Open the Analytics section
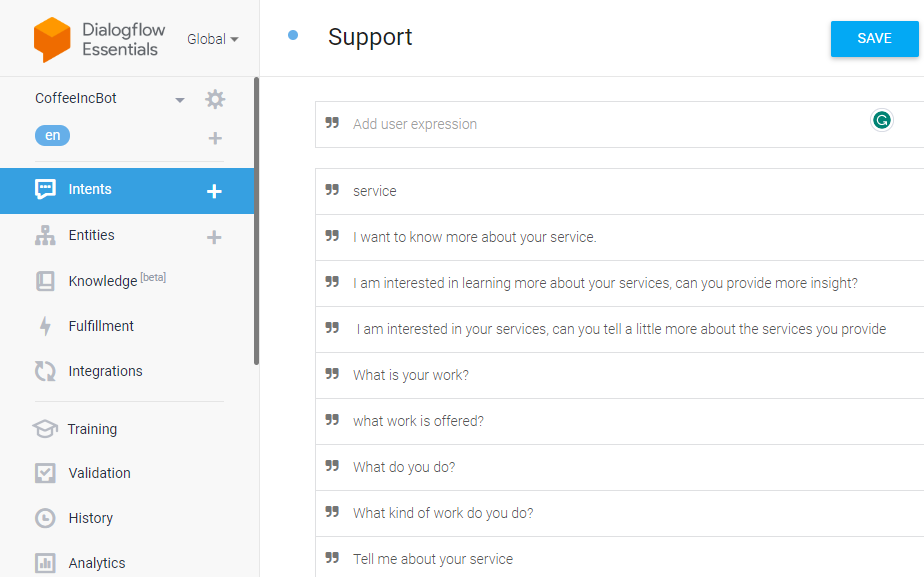The height and width of the screenshot is (577, 924). [x=97, y=563]
